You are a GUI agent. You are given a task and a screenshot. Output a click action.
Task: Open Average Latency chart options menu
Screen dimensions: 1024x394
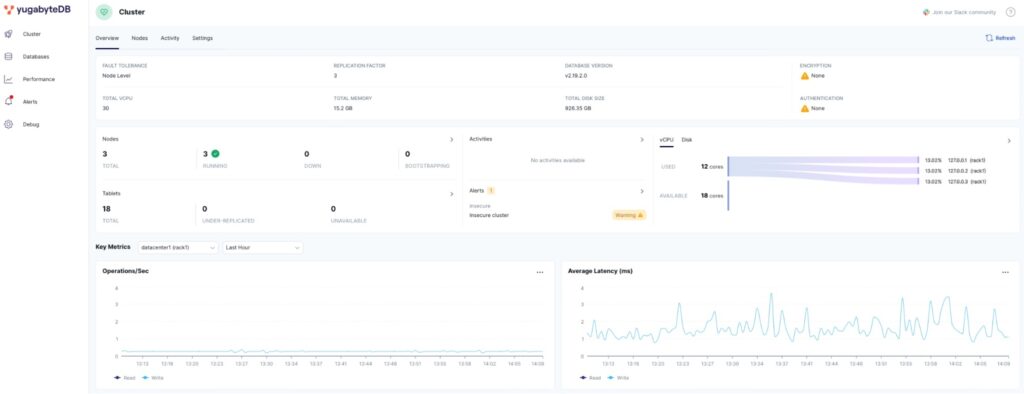tap(1005, 272)
